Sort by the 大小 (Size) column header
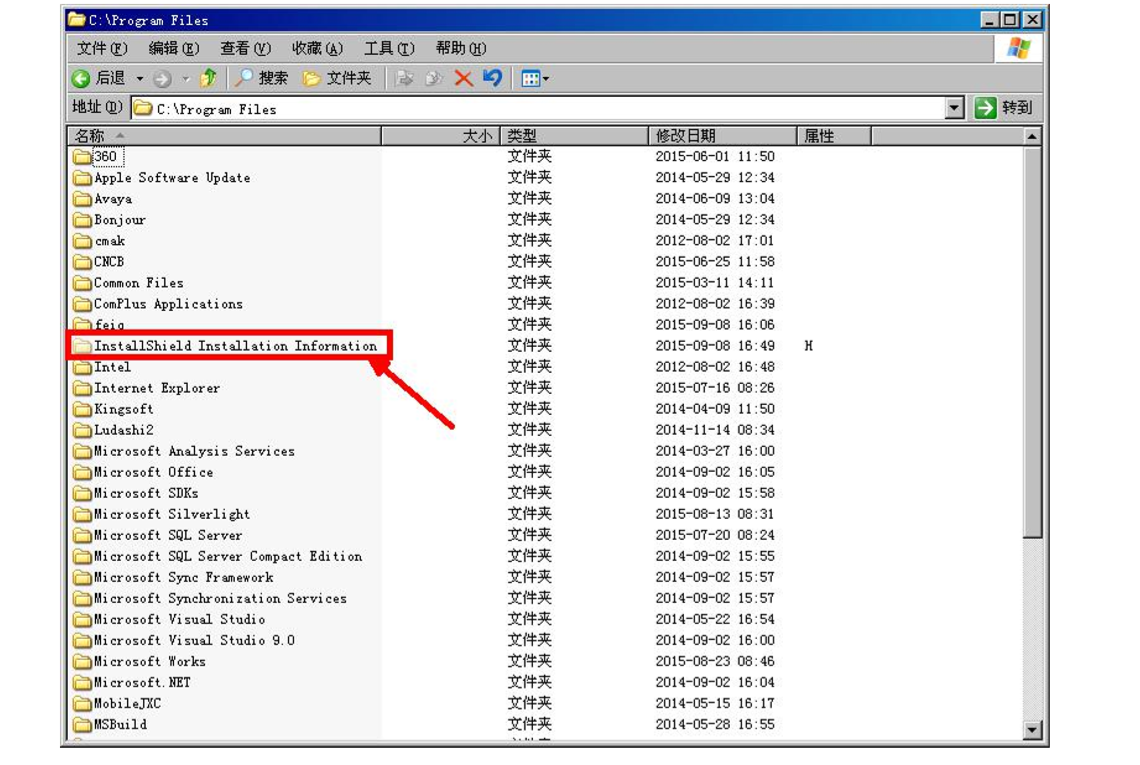 pos(441,136)
